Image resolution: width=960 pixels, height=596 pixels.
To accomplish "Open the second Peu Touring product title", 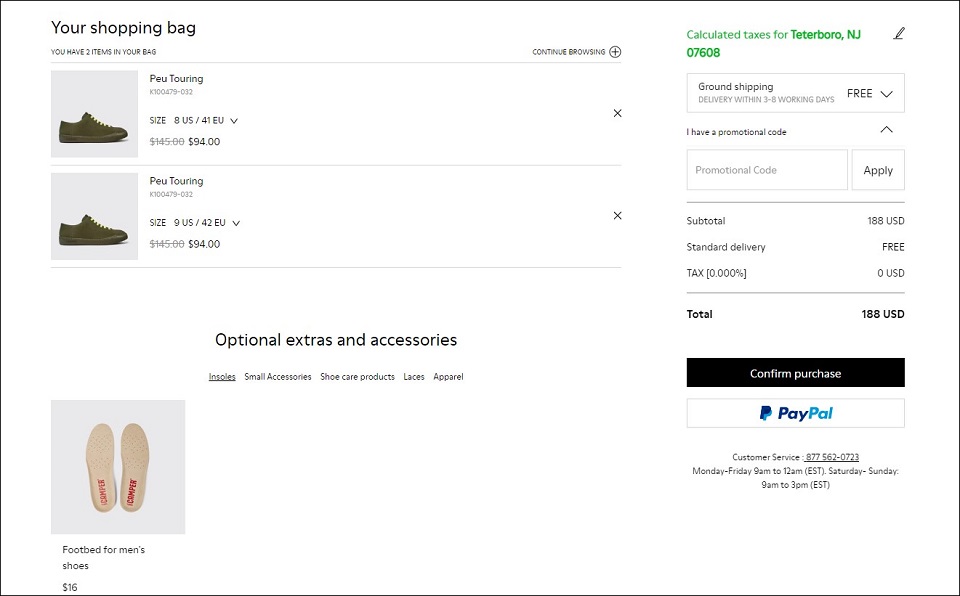I will pos(176,181).
